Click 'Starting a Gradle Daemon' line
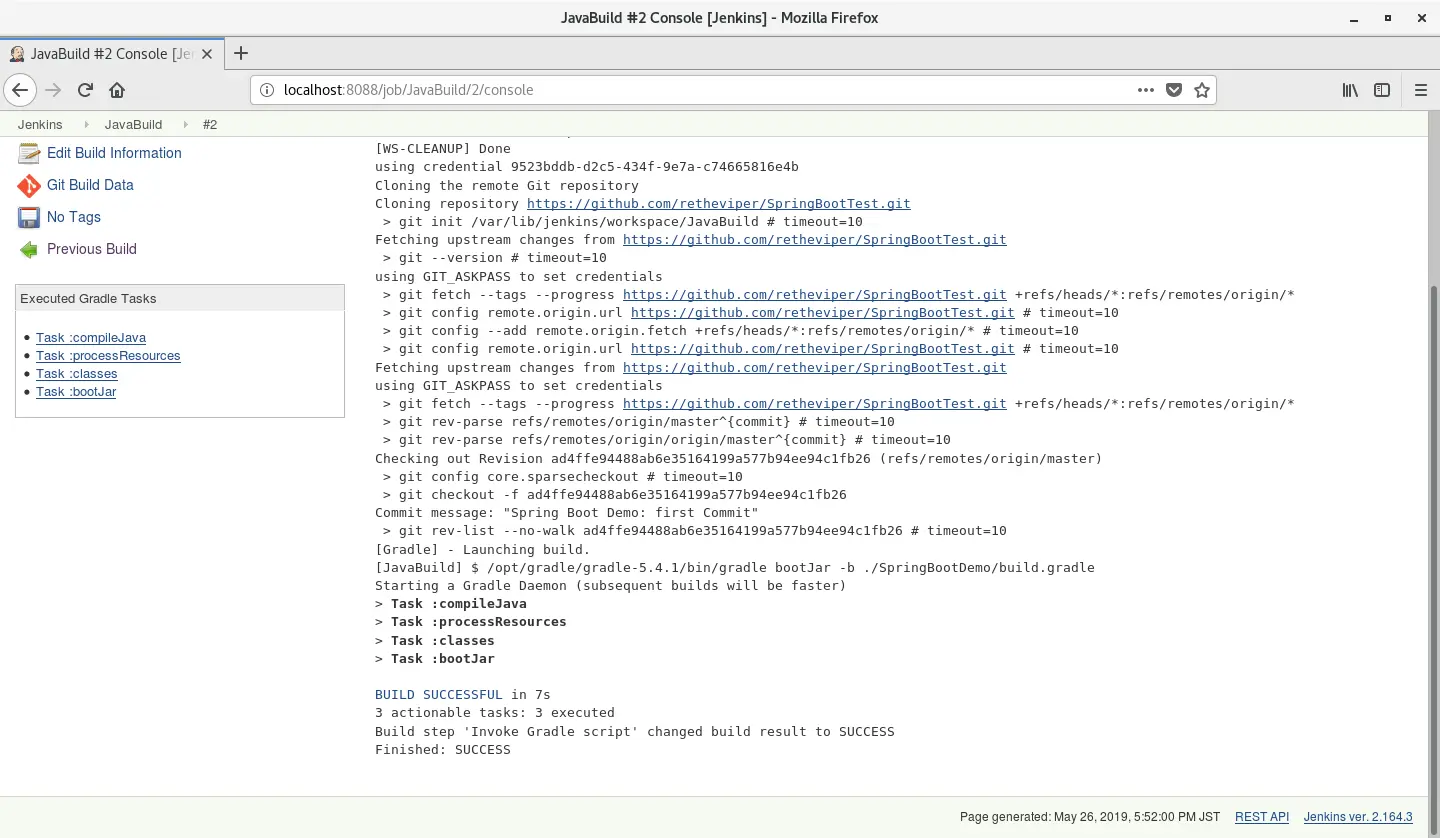Viewport: 1440px width, 838px height. [x=611, y=586]
